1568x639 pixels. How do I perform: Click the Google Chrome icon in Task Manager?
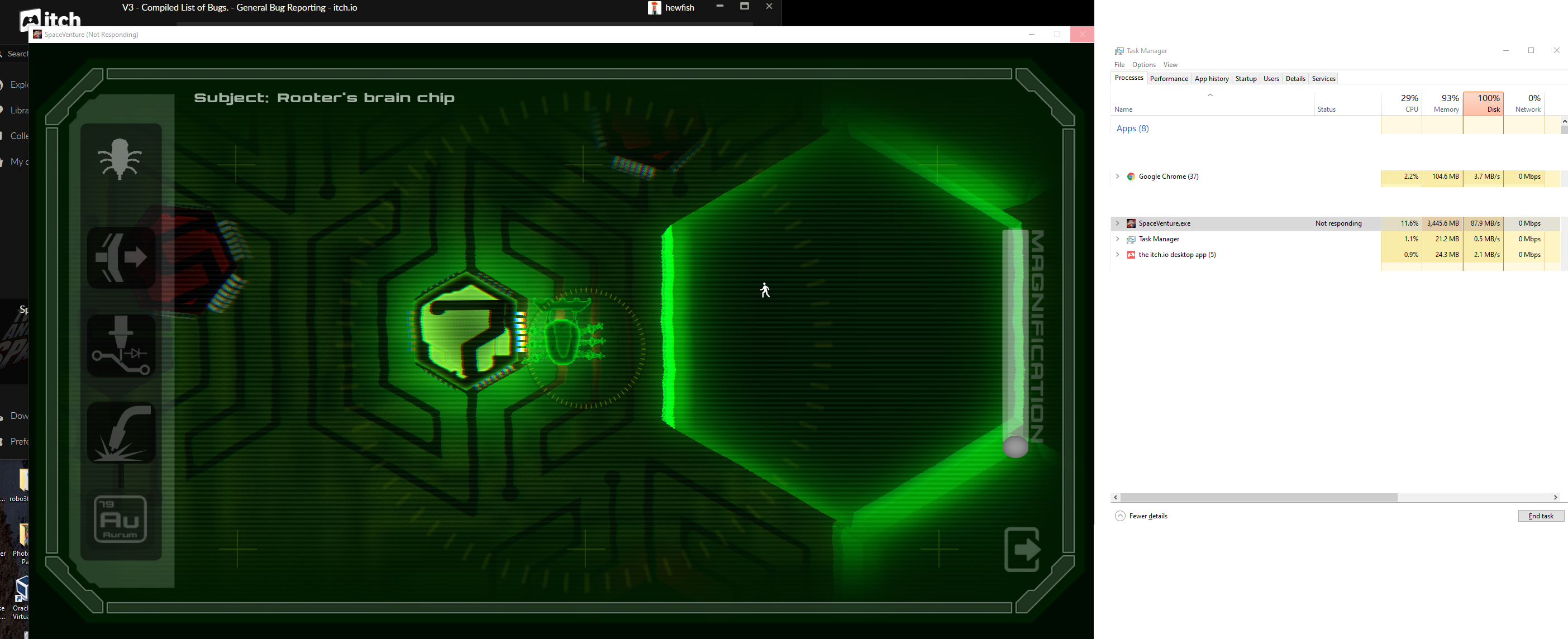coord(1131,177)
